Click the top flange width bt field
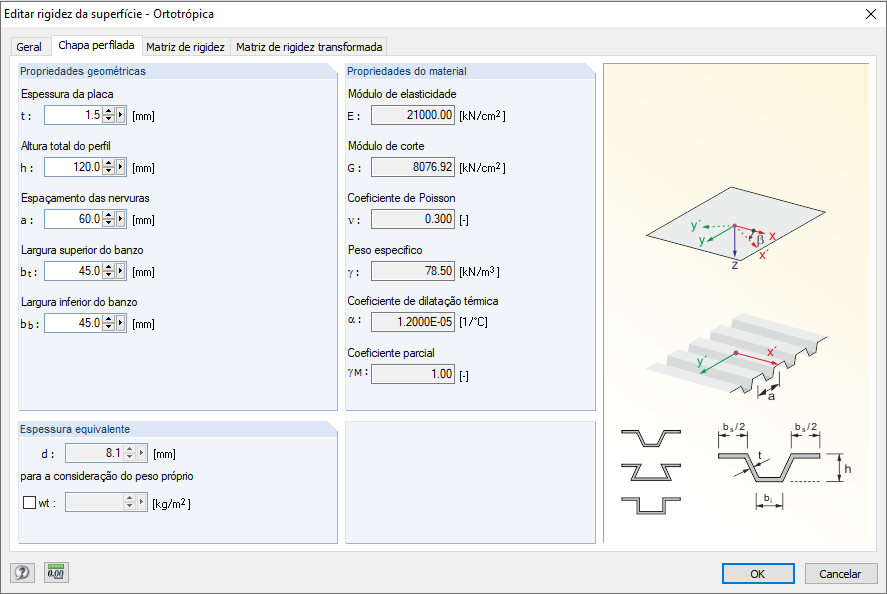887x594 pixels. [74, 271]
